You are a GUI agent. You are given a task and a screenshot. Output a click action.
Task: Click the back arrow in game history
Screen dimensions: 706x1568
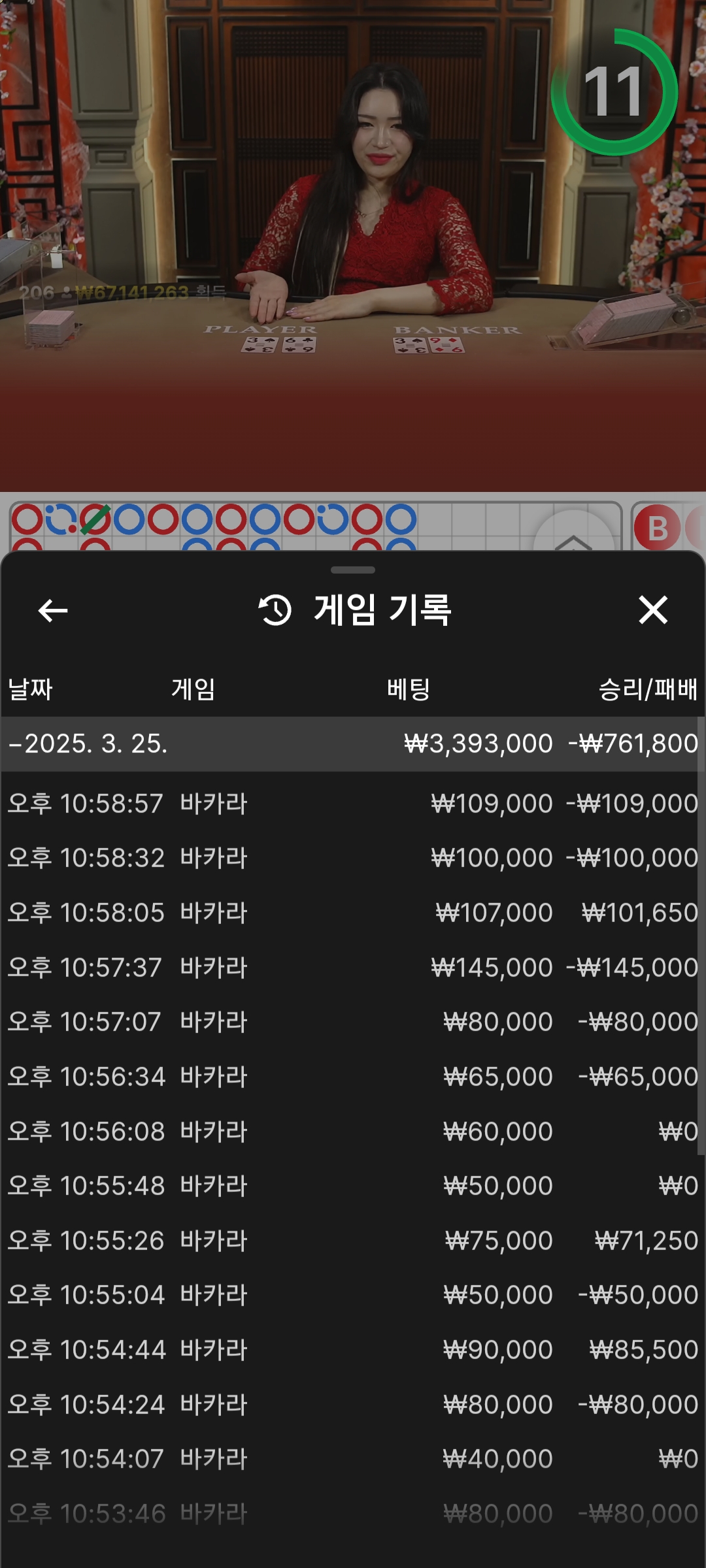tap(53, 611)
